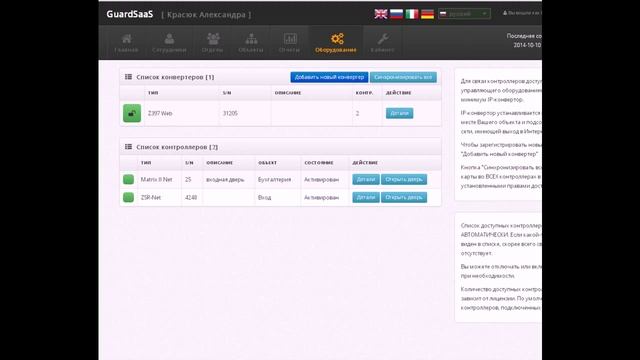Screen dimensions: 640x360
Task: Open the Отчеты reports tab
Action: click(x=289, y=43)
